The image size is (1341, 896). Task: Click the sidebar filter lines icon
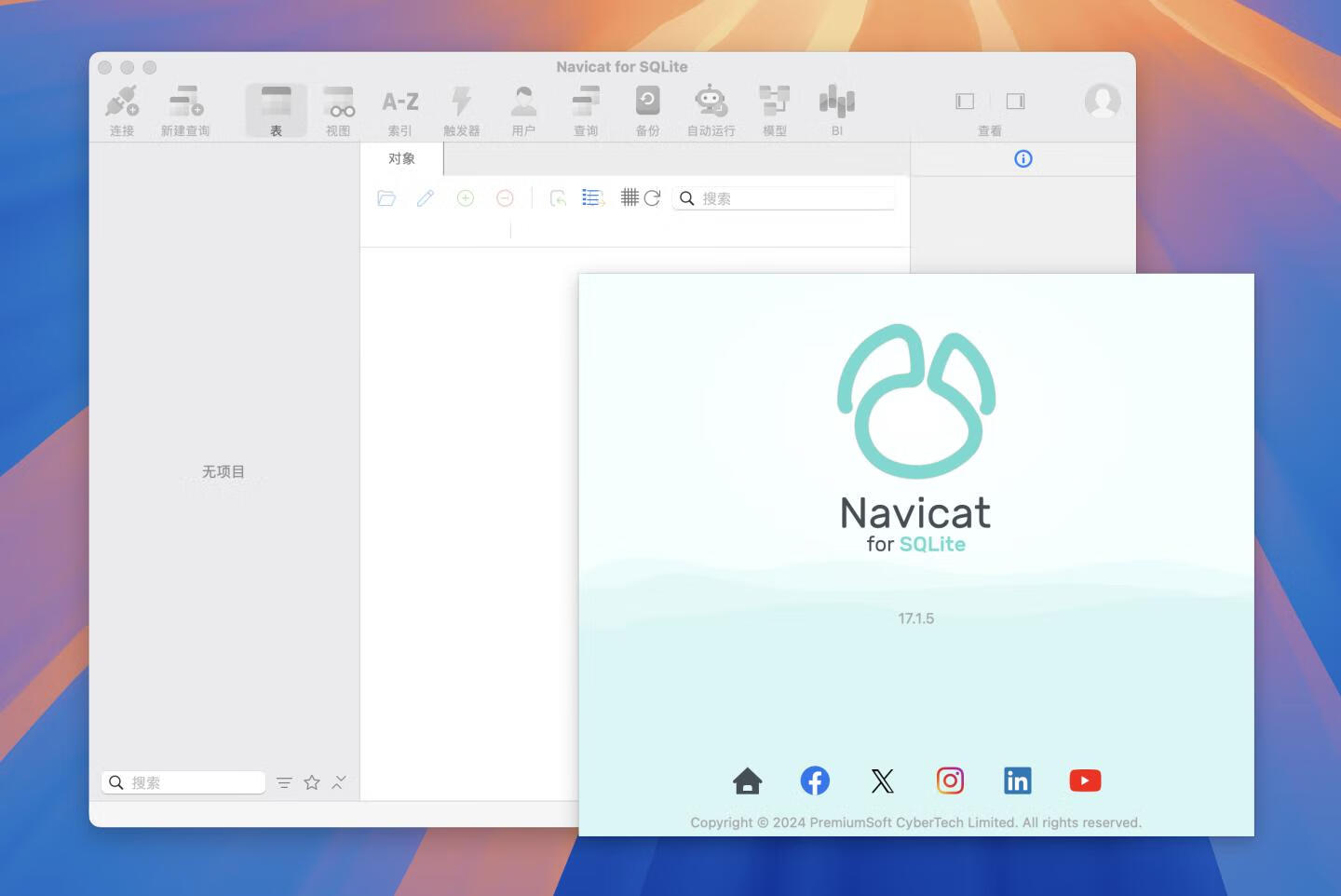coord(284,782)
